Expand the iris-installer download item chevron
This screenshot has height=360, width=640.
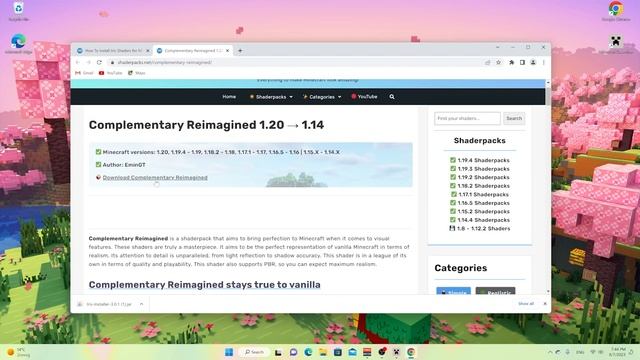pyautogui.click(x=141, y=304)
